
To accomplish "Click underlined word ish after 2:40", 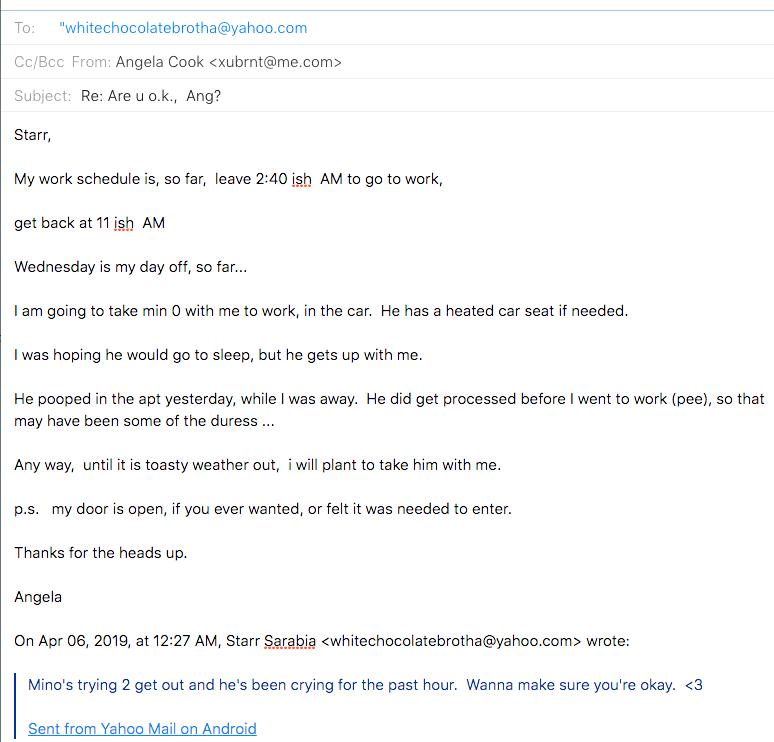I will [x=302, y=179].
